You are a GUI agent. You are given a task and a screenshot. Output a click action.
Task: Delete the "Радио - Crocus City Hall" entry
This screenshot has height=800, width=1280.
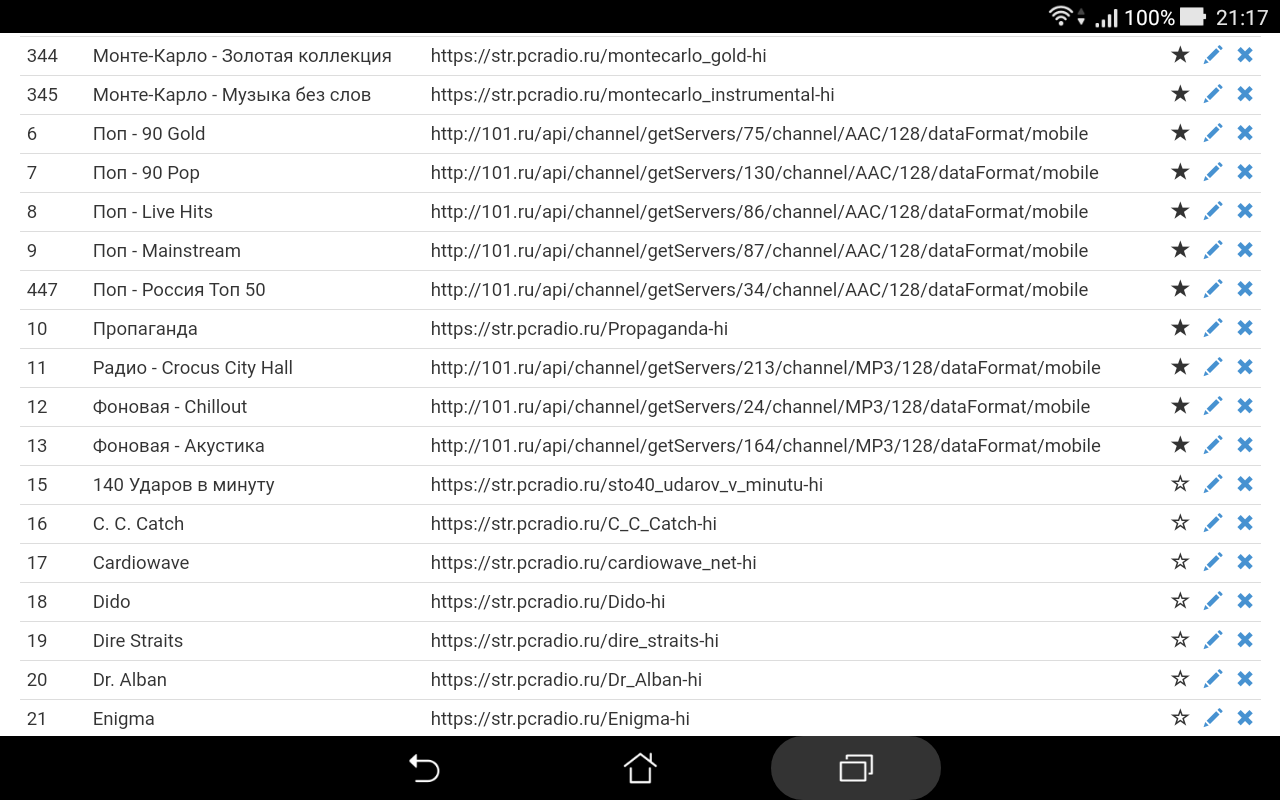pos(1245,366)
